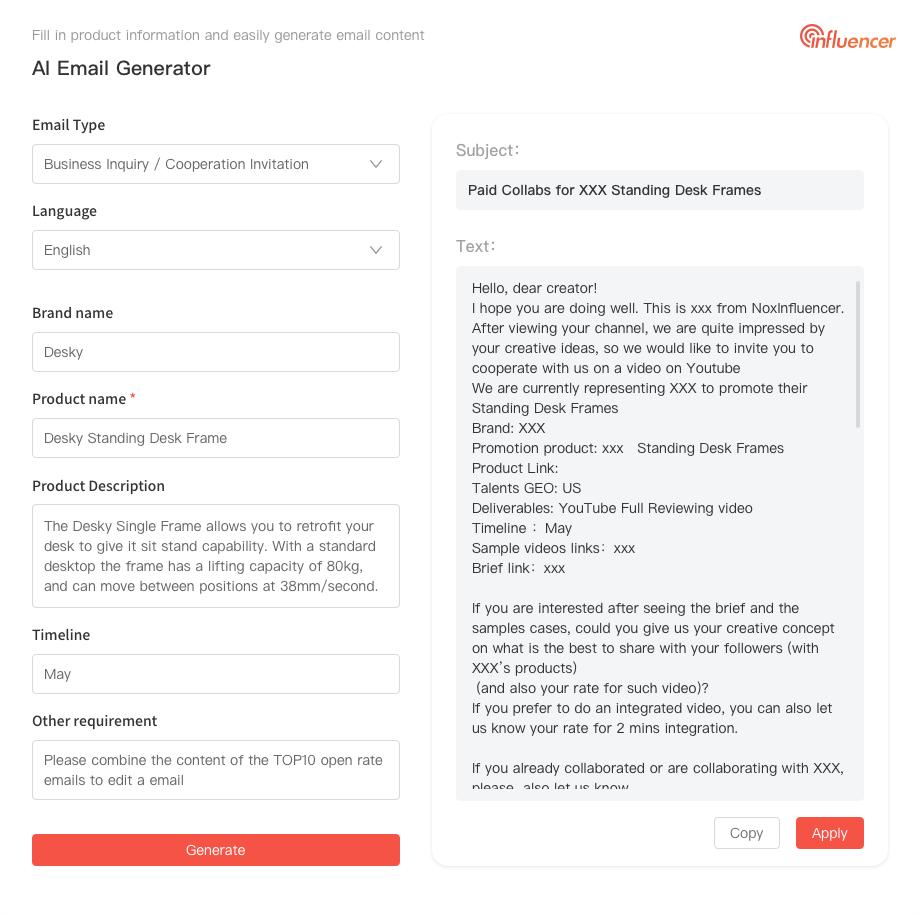Screen dimensions: 920x914
Task: Click the Product Description label
Action: (98, 486)
